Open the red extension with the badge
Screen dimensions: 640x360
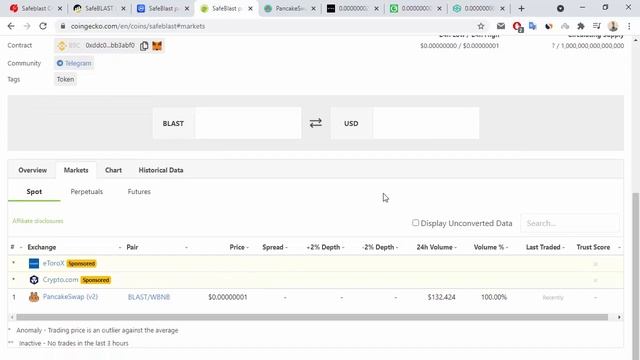click(x=517, y=27)
